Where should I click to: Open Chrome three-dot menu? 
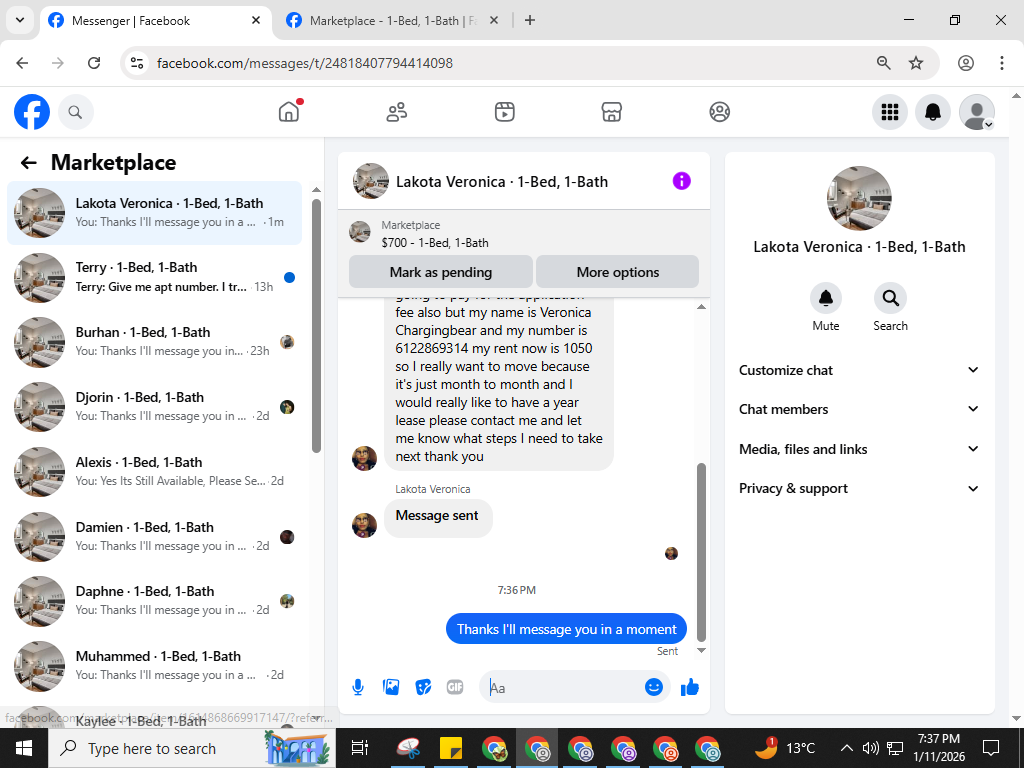(1002, 63)
